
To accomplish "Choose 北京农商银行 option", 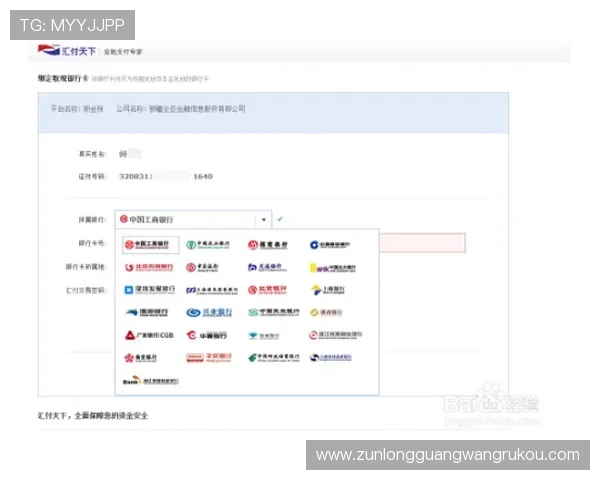I will pos(149,267).
